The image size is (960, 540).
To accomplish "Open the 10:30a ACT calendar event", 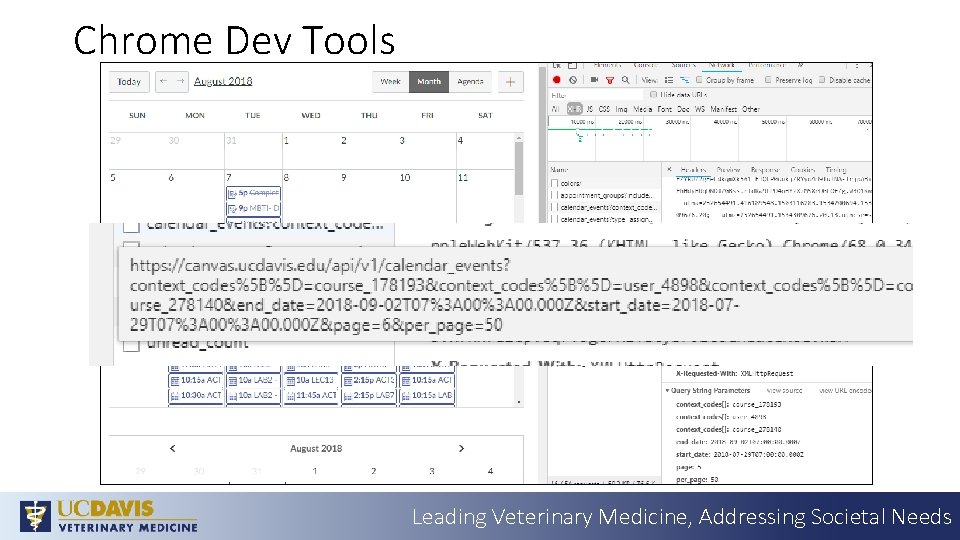I will 195,396.
